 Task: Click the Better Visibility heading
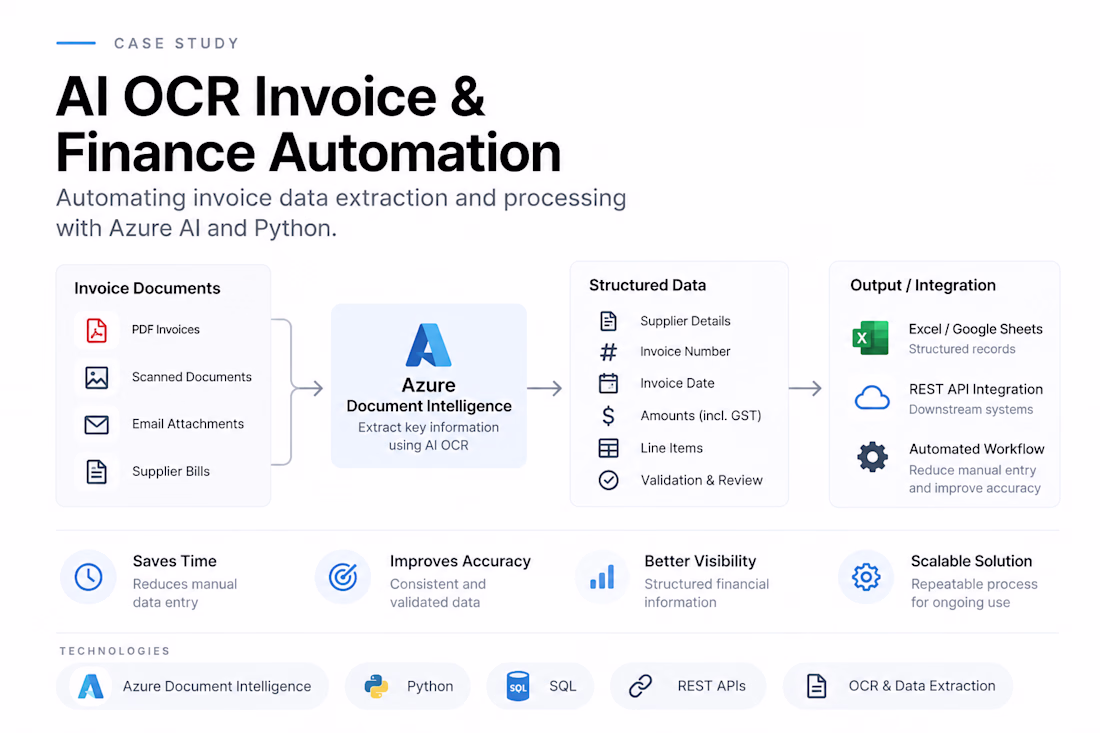pos(700,561)
